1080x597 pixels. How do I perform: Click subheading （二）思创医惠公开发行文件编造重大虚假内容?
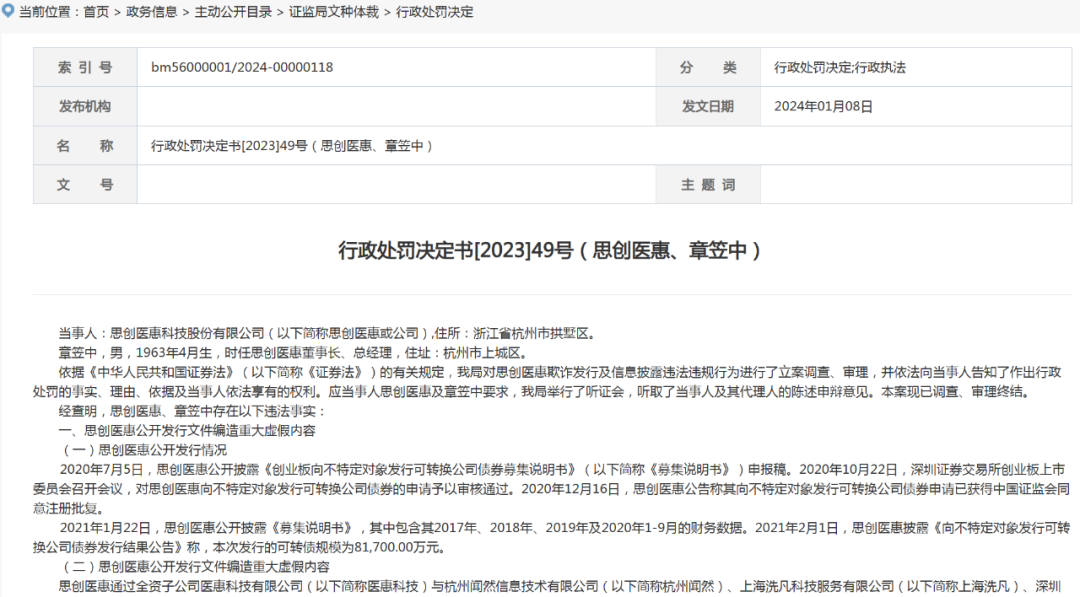pyautogui.click(x=195, y=567)
